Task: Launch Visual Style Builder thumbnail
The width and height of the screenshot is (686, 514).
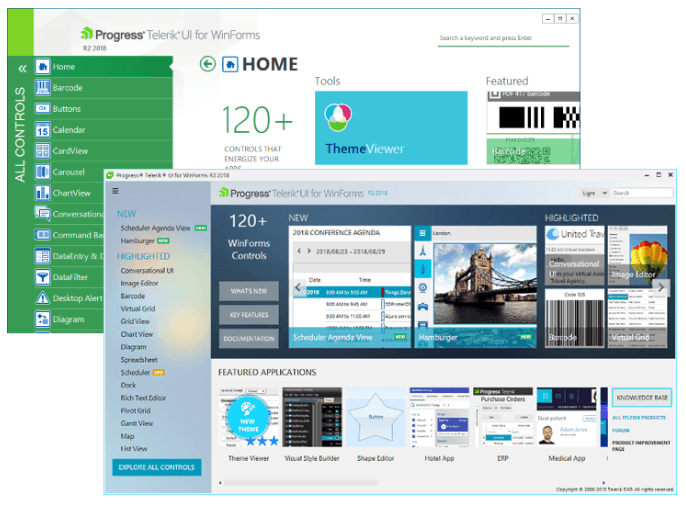Action: (x=312, y=417)
